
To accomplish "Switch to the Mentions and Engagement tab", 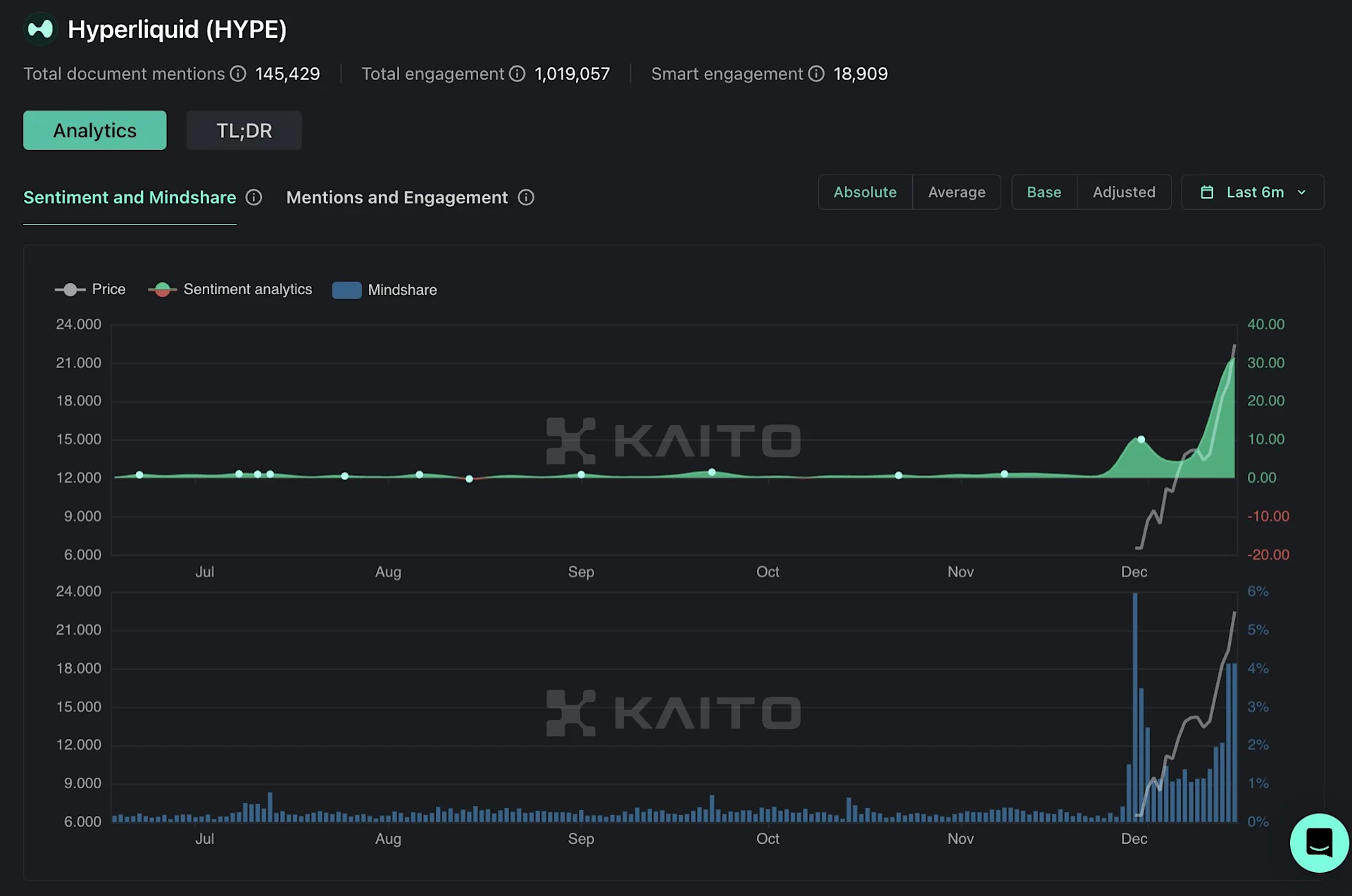I will pos(397,197).
